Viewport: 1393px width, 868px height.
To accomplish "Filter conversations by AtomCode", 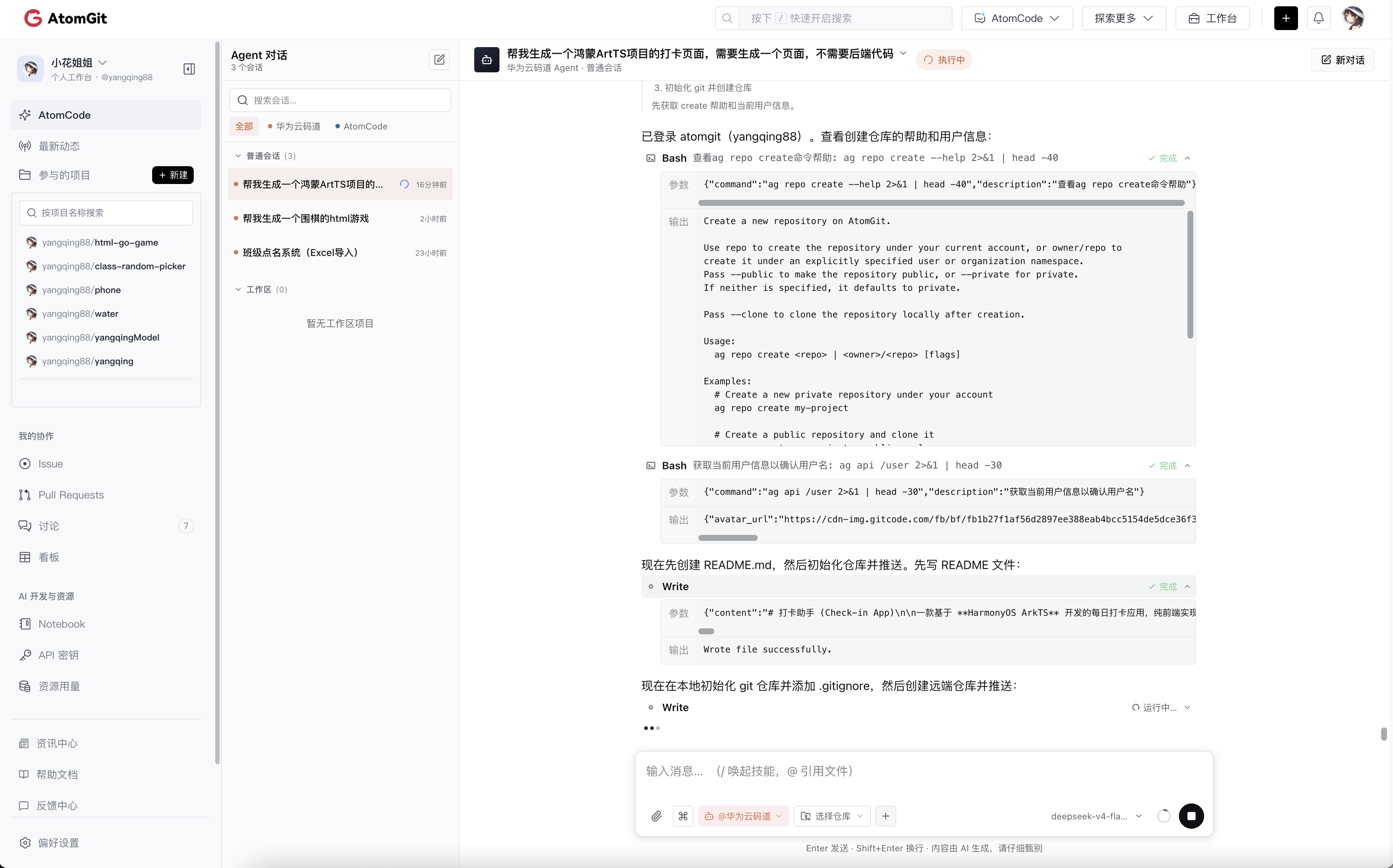I will tap(361, 126).
